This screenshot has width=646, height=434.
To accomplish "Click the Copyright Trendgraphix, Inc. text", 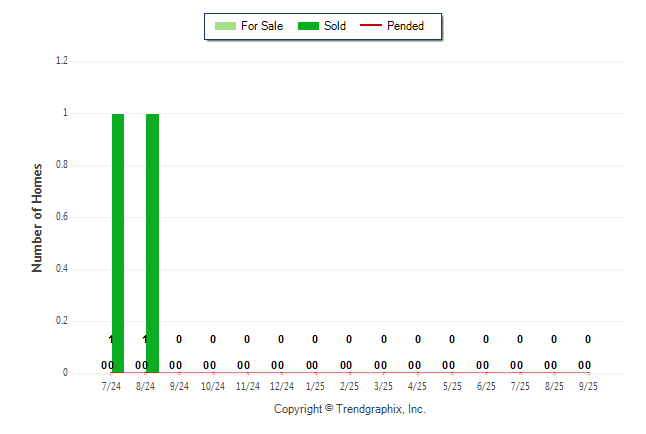I will (350, 409).
